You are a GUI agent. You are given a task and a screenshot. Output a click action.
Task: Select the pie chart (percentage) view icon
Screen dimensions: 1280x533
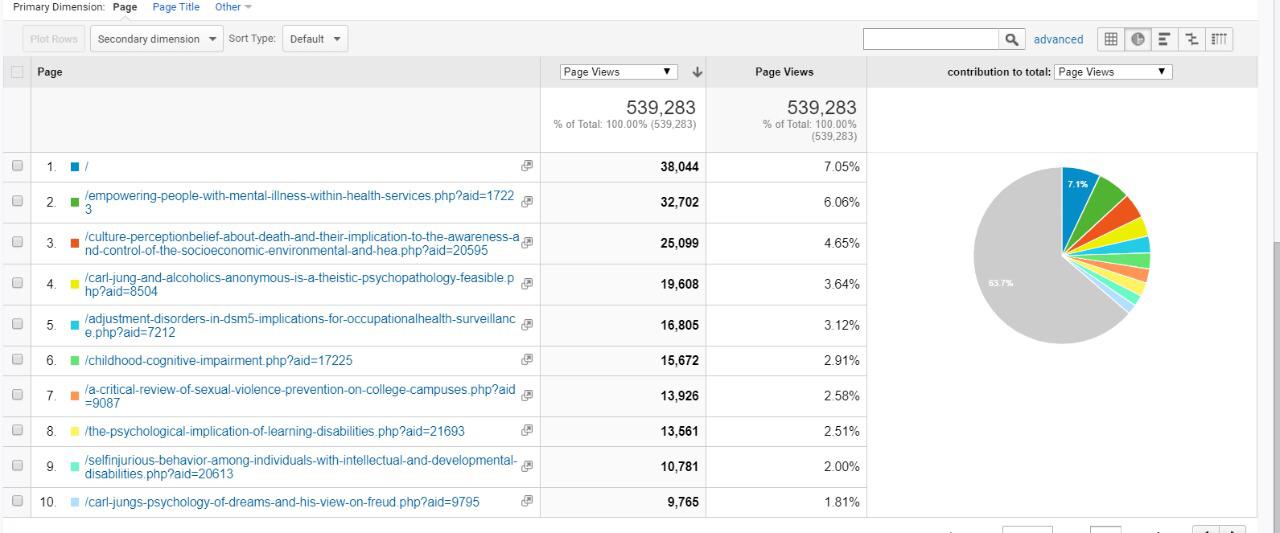(x=1138, y=39)
